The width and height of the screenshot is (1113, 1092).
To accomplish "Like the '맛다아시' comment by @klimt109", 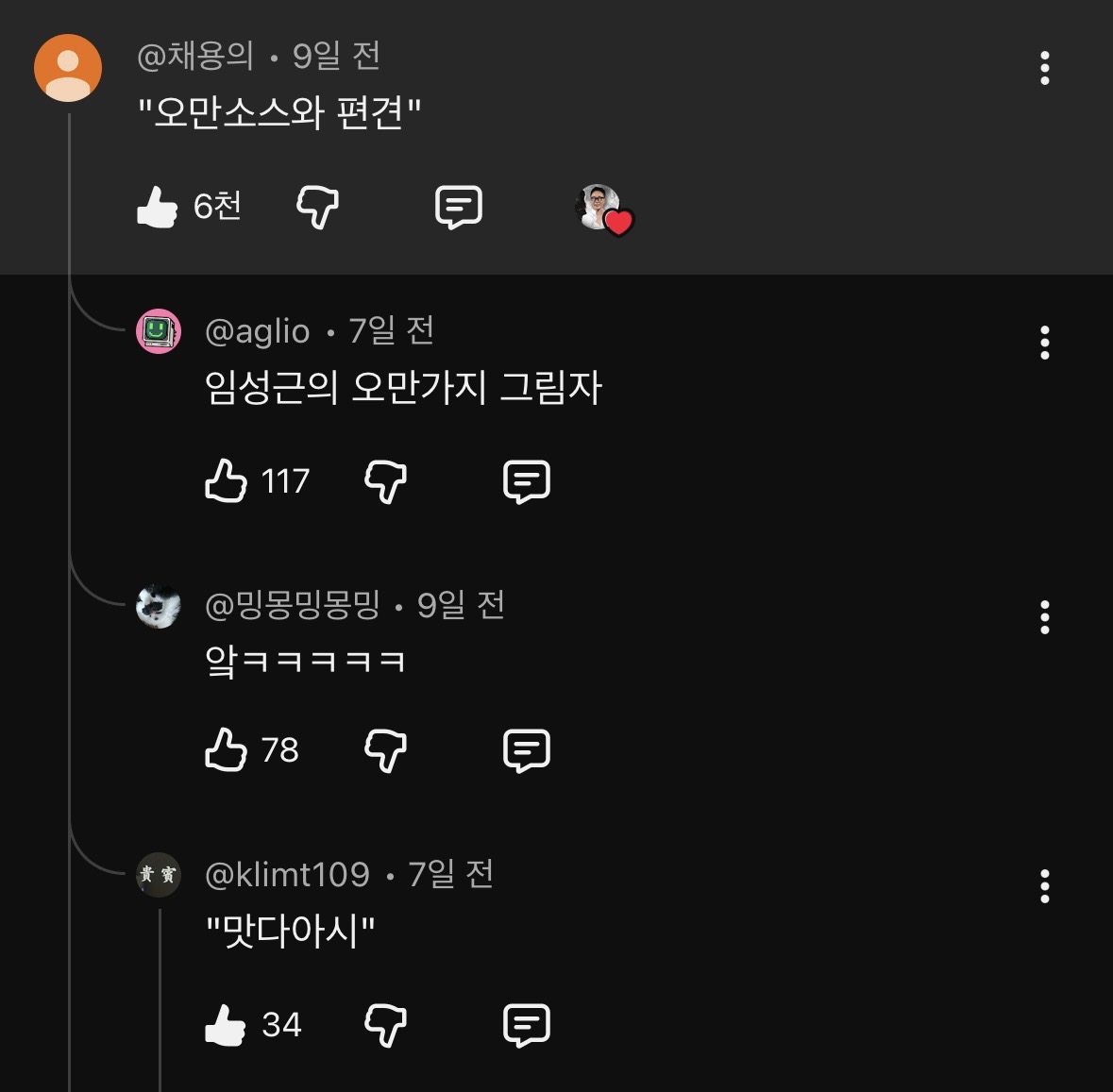I will 227,1024.
